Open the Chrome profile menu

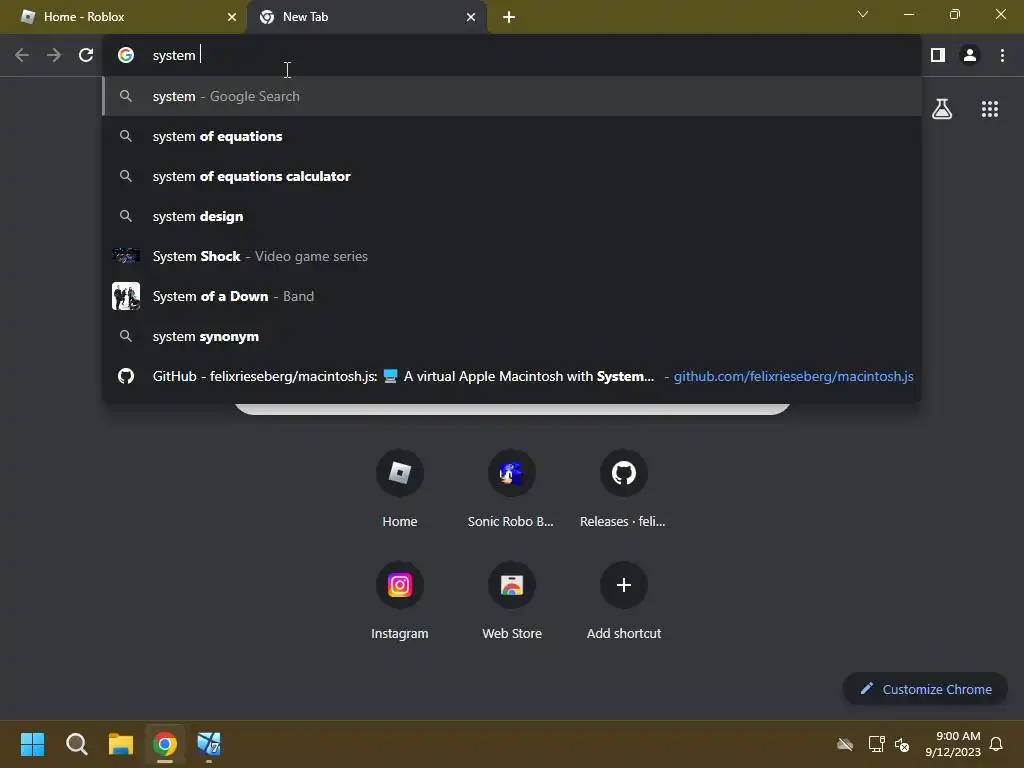click(970, 56)
